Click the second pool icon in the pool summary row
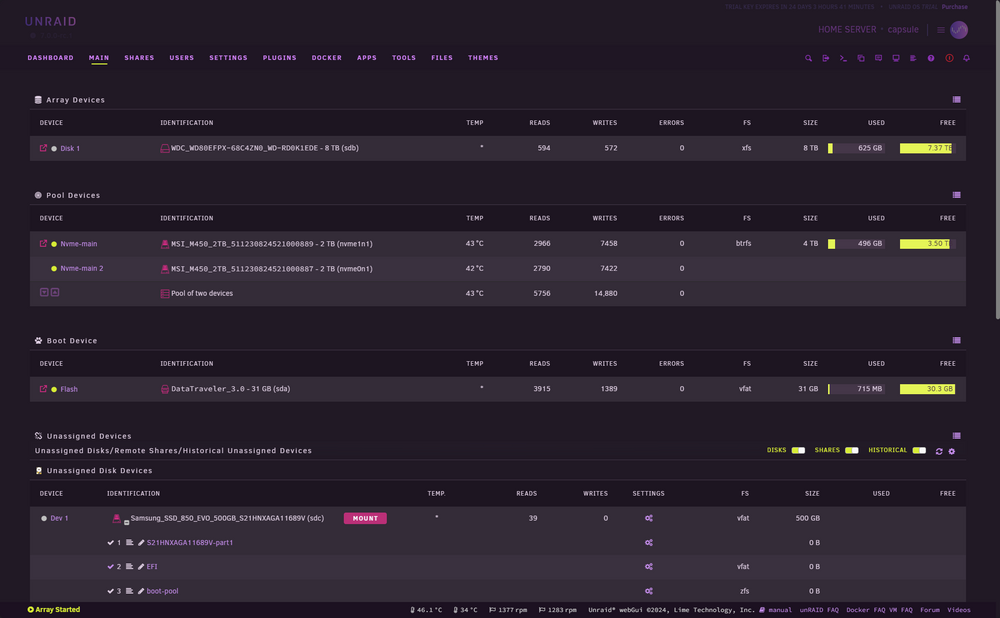The width and height of the screenshot is (1000, 618). 55,292
